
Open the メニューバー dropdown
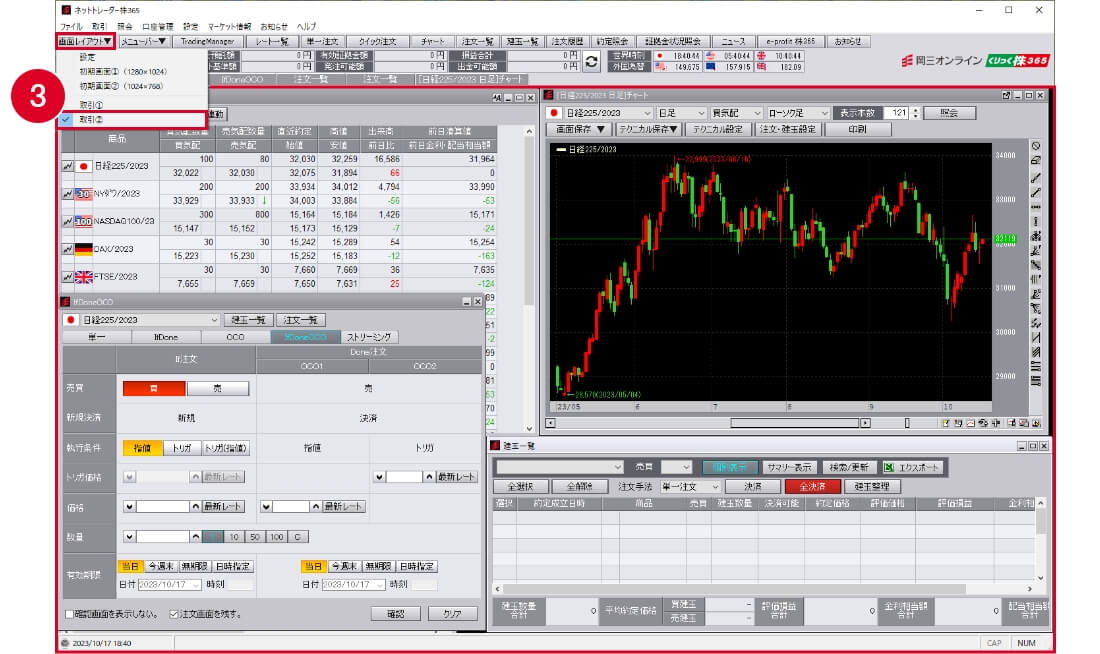pyautogui.click(x=144, y=41)
